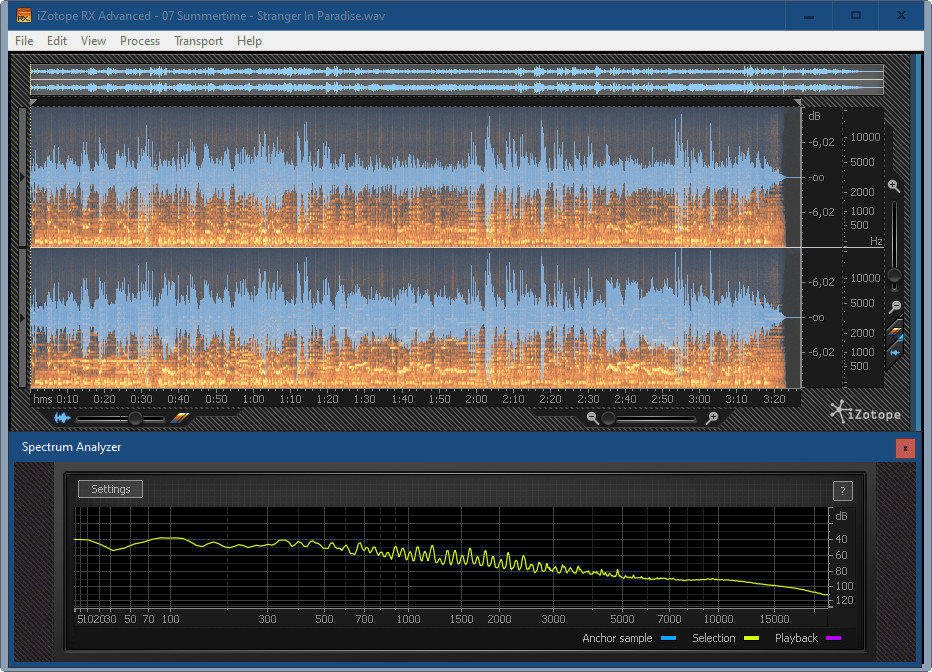Click the Anchor sample blue swatch

(669, 638)
